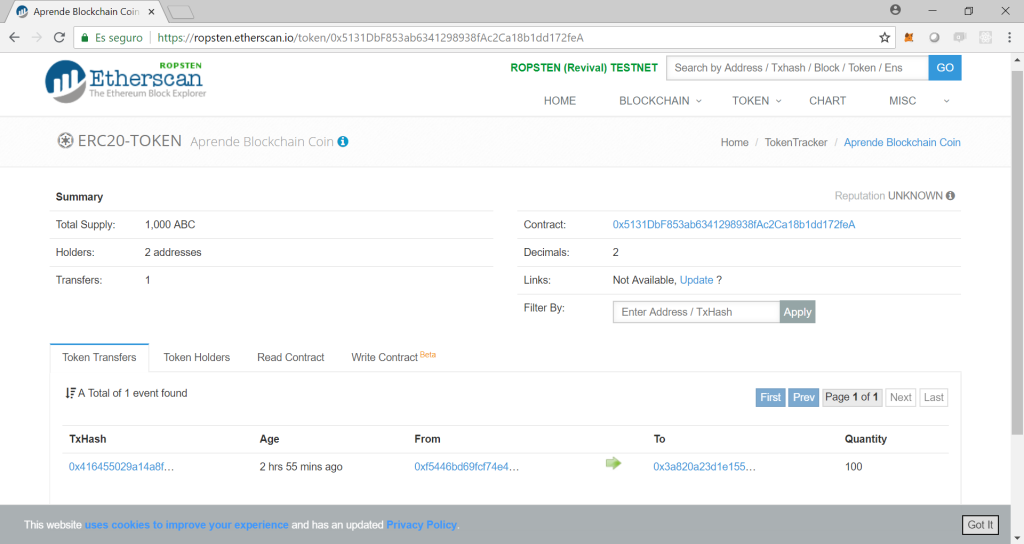Reload the page

(x=59, y=37)
